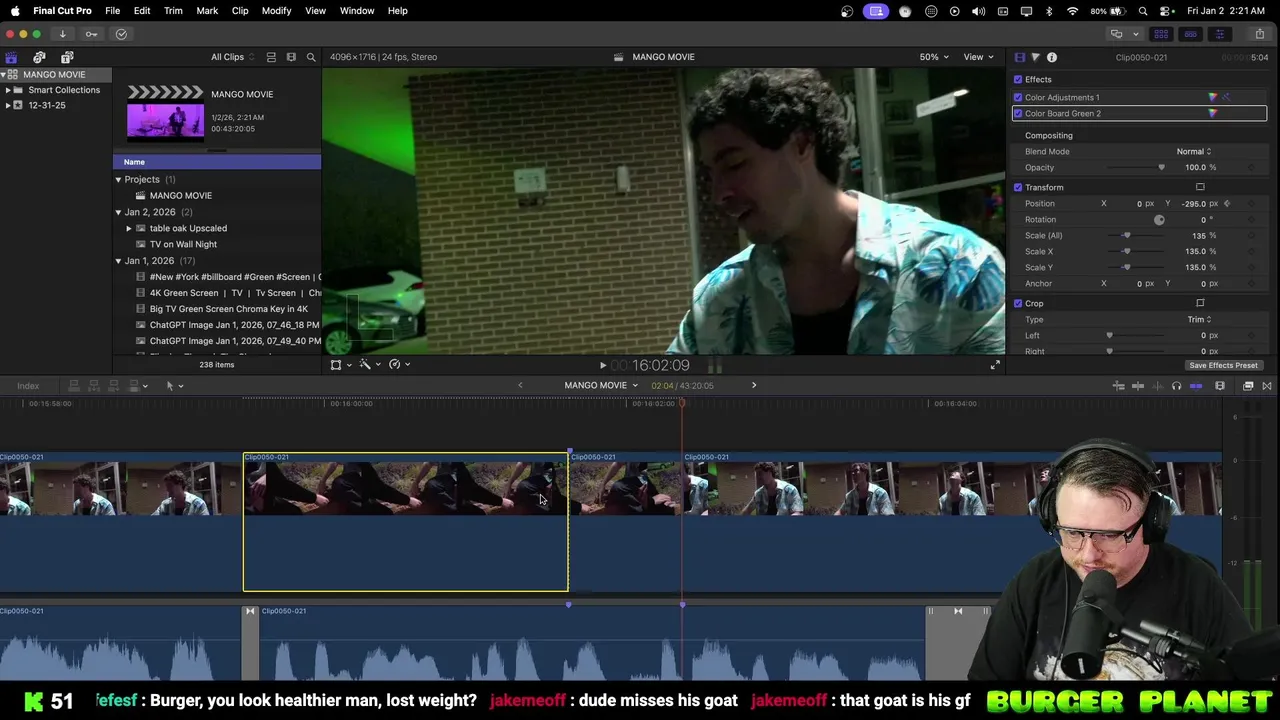
Task: Open the Trim menu
Action: [173, 10]
